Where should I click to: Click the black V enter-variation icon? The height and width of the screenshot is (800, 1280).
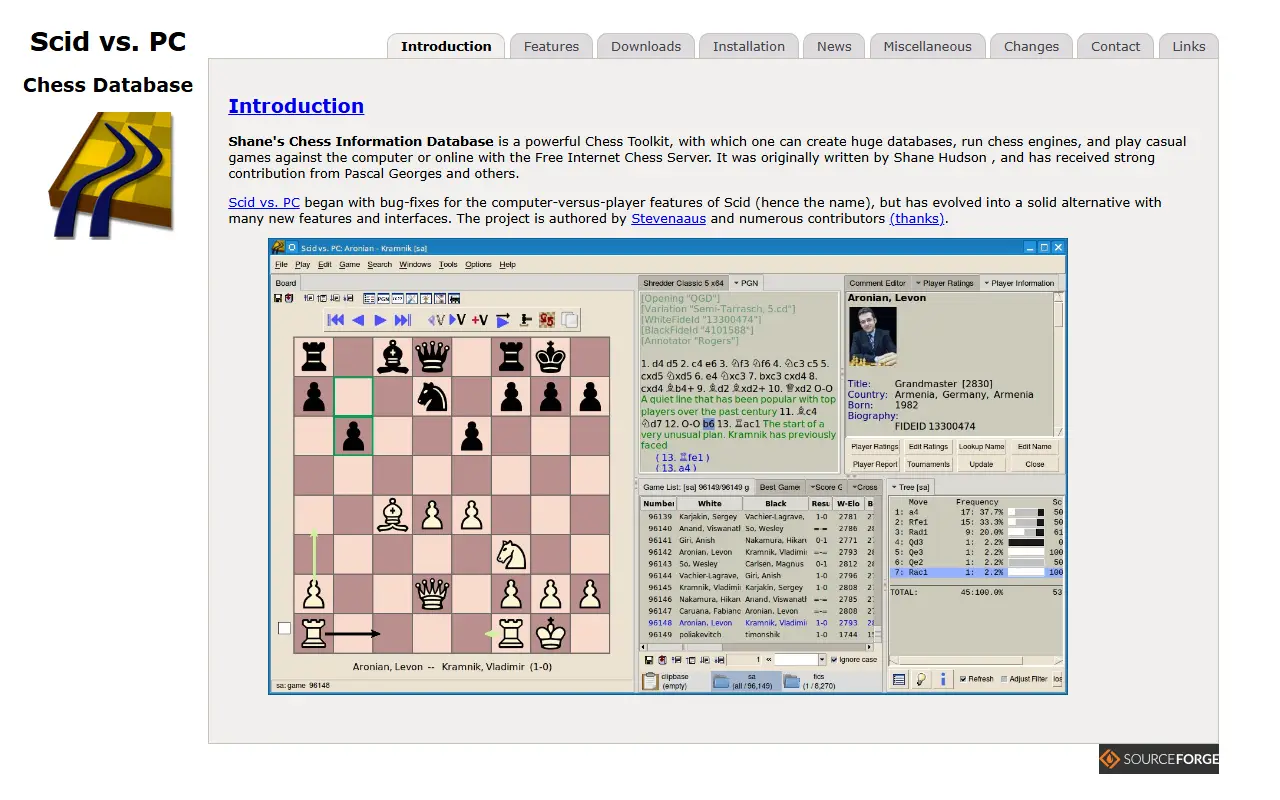(x=457, y=320)
